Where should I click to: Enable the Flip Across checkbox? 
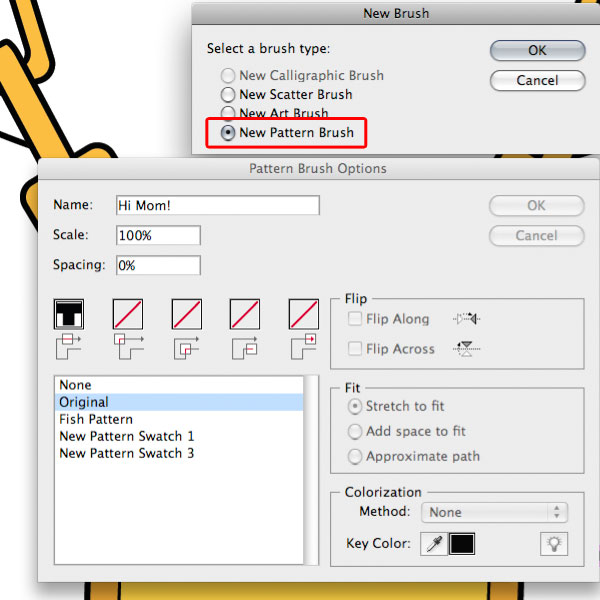355,349
